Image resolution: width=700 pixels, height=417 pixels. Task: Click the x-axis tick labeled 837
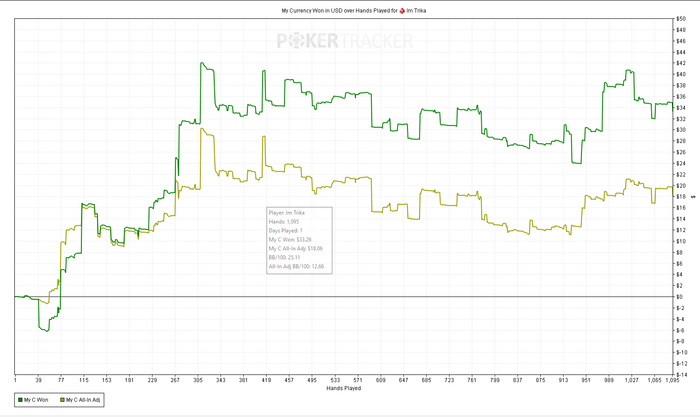click(x=517, y=380)
